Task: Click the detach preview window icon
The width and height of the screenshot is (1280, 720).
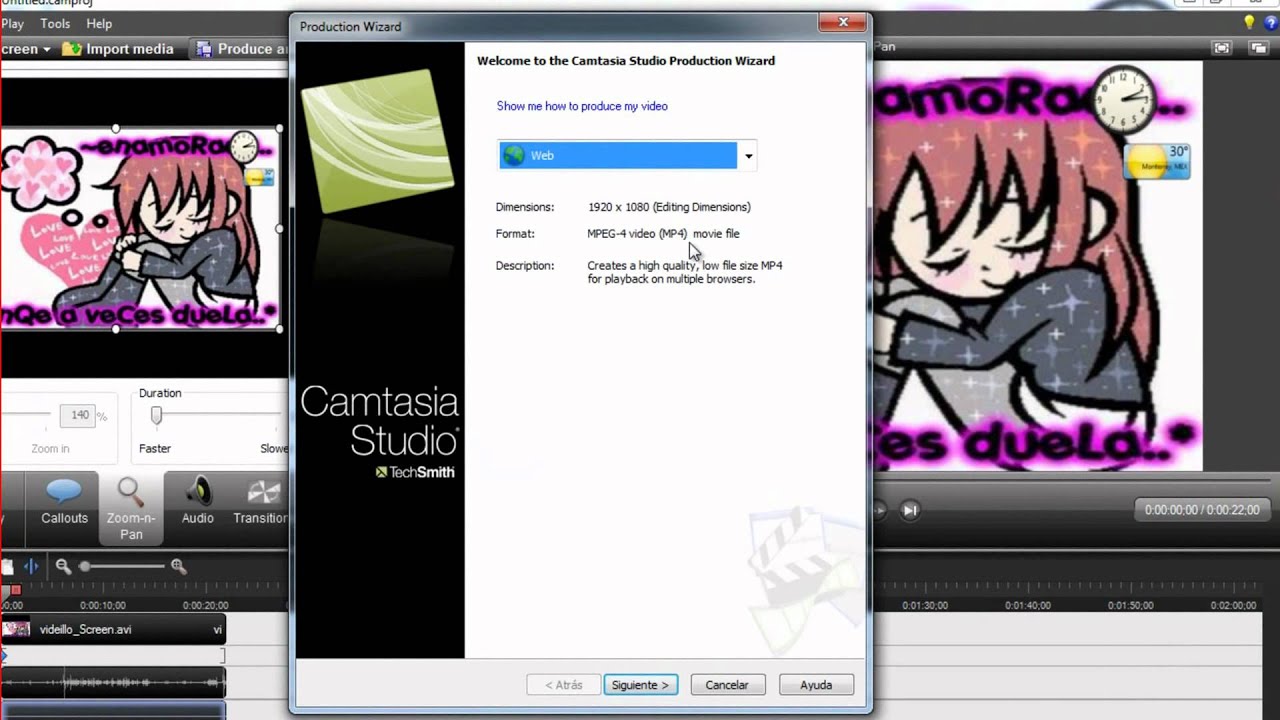Action: [x=1258, y=47]
